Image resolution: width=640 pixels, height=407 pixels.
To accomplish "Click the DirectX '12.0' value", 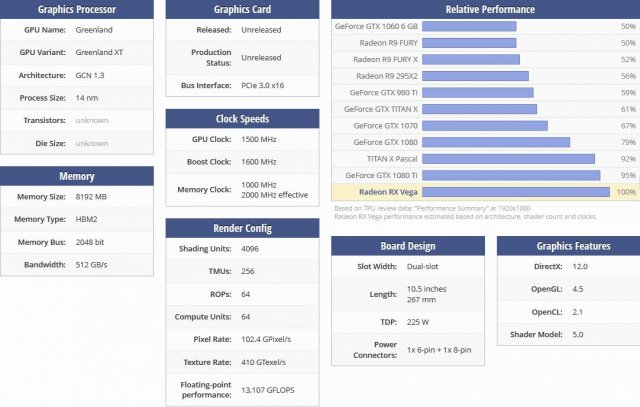I will click(580, 267).
